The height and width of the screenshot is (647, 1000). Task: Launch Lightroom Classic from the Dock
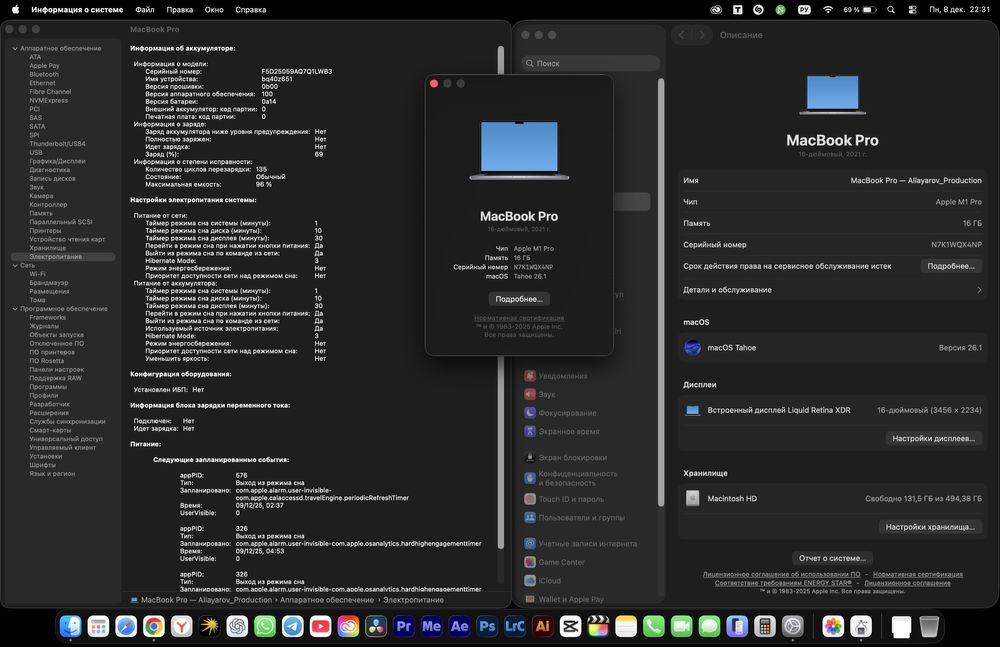[x=515, y=627]
